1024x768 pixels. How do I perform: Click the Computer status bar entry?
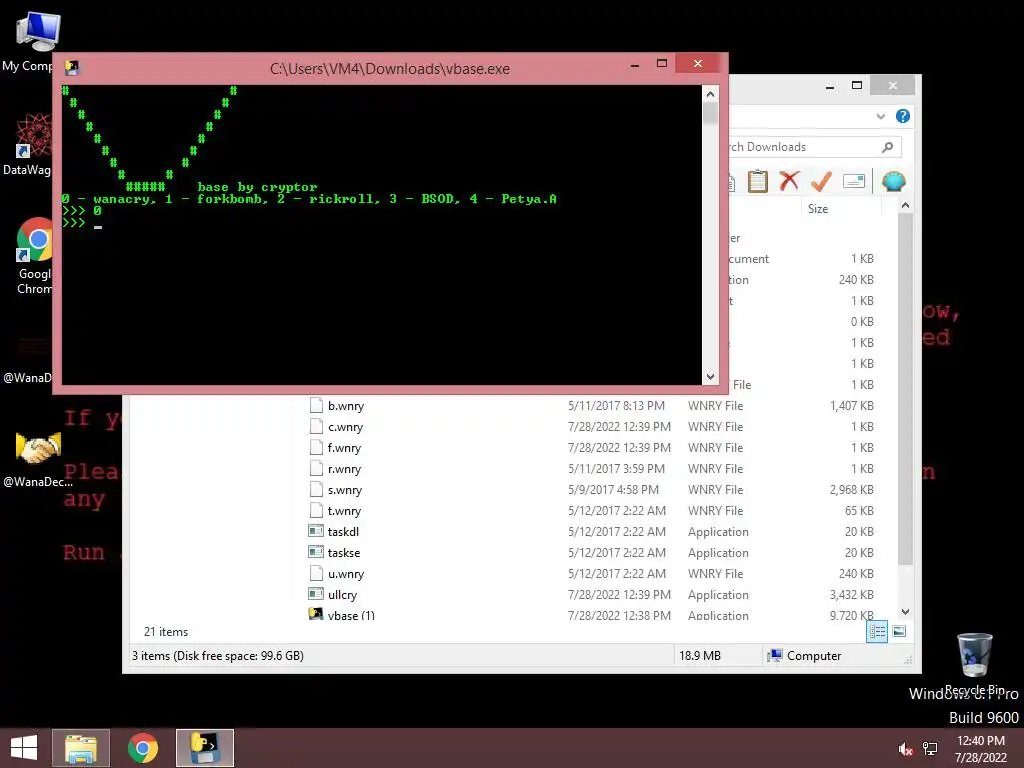click(x=805, y=655)
